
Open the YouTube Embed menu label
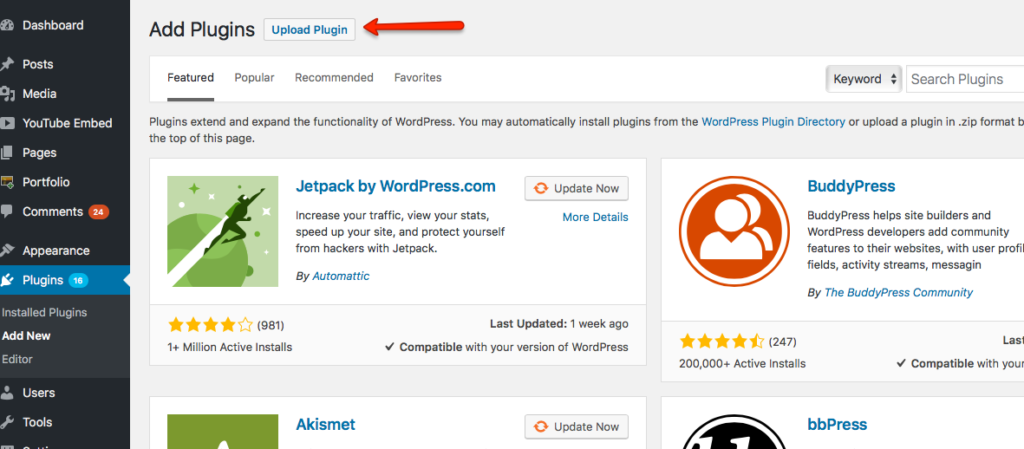click(67, 123)
